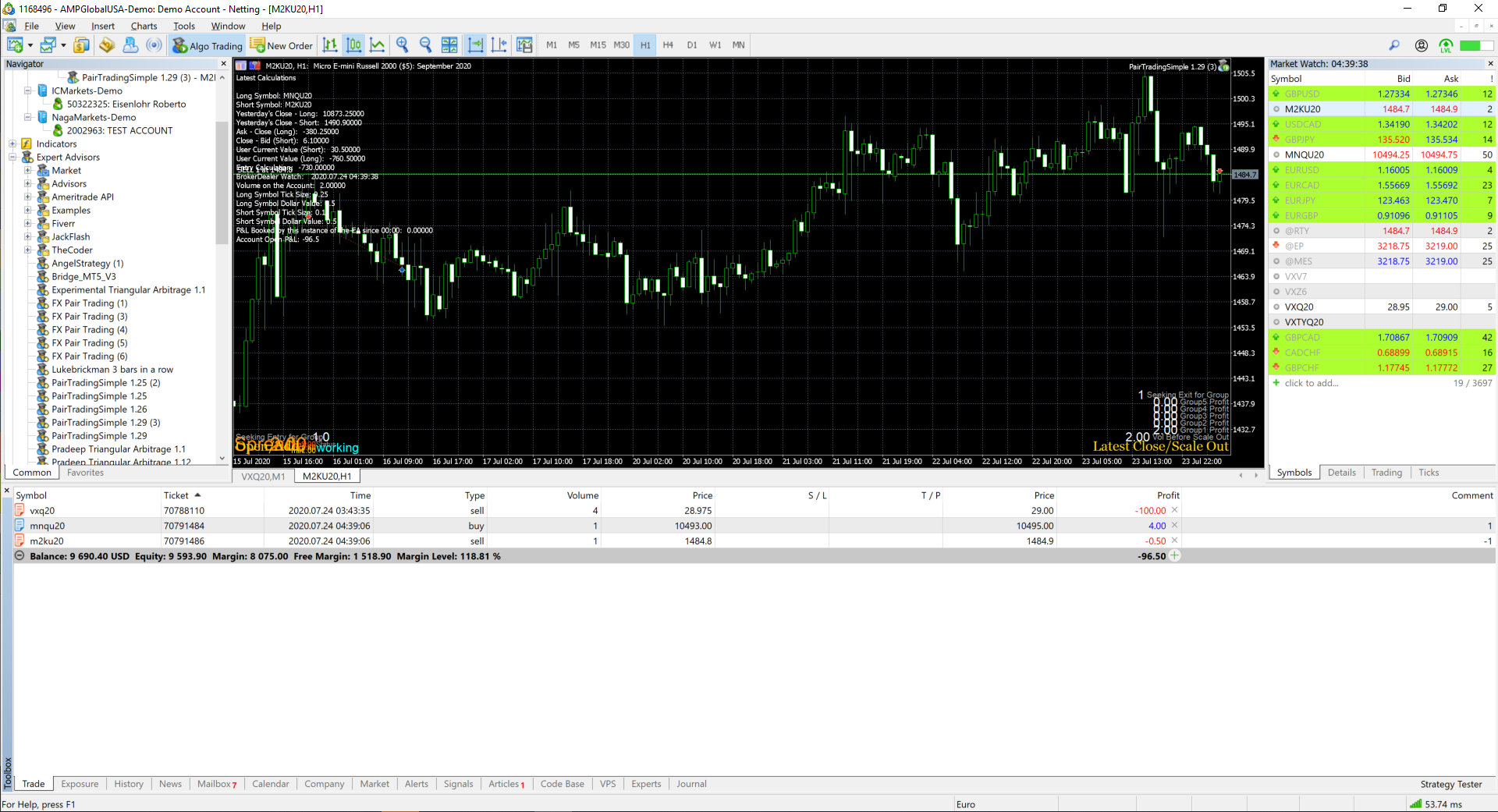Open the Strategy Tester
This screenshot has height=812, width=1498.
(x=1450, y=784)
